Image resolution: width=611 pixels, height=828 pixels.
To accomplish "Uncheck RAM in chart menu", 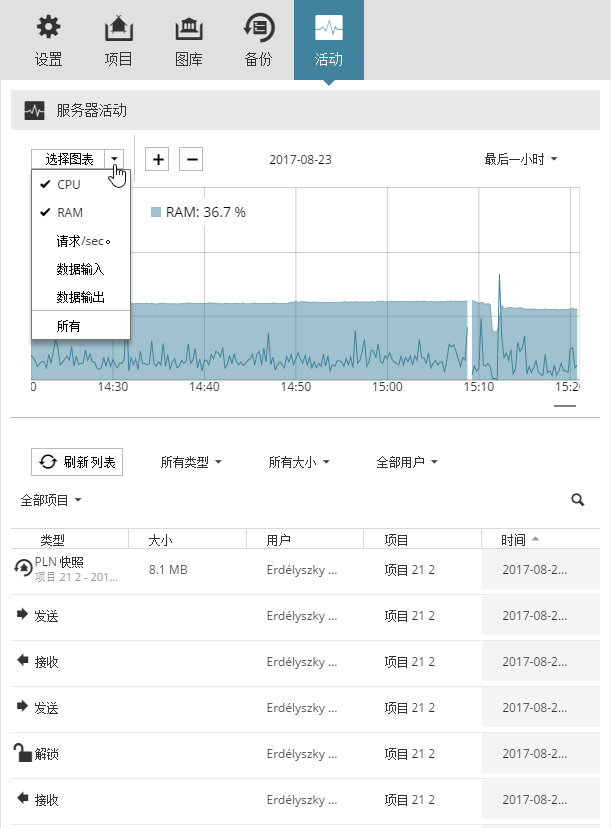I will point(81,212).
